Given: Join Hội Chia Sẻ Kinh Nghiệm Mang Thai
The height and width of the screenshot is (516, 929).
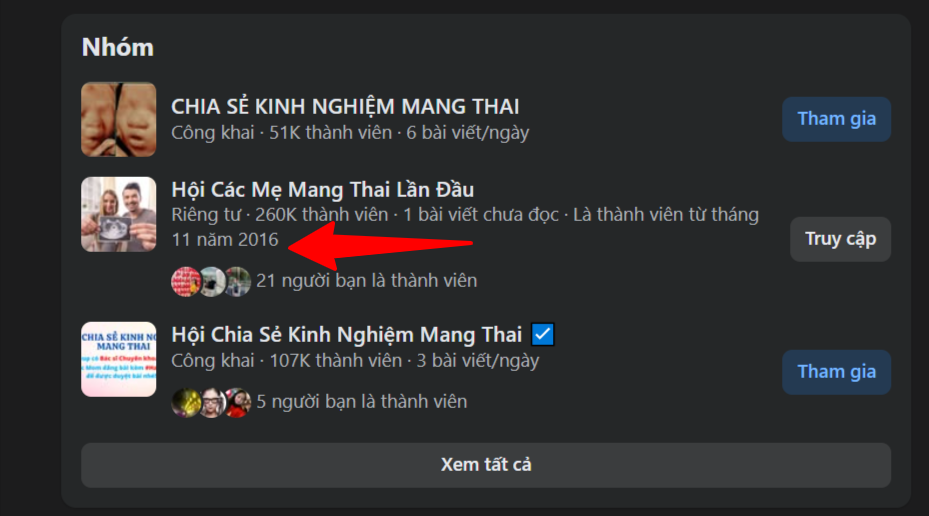Looking at the screenshot, I should point(836,372).
